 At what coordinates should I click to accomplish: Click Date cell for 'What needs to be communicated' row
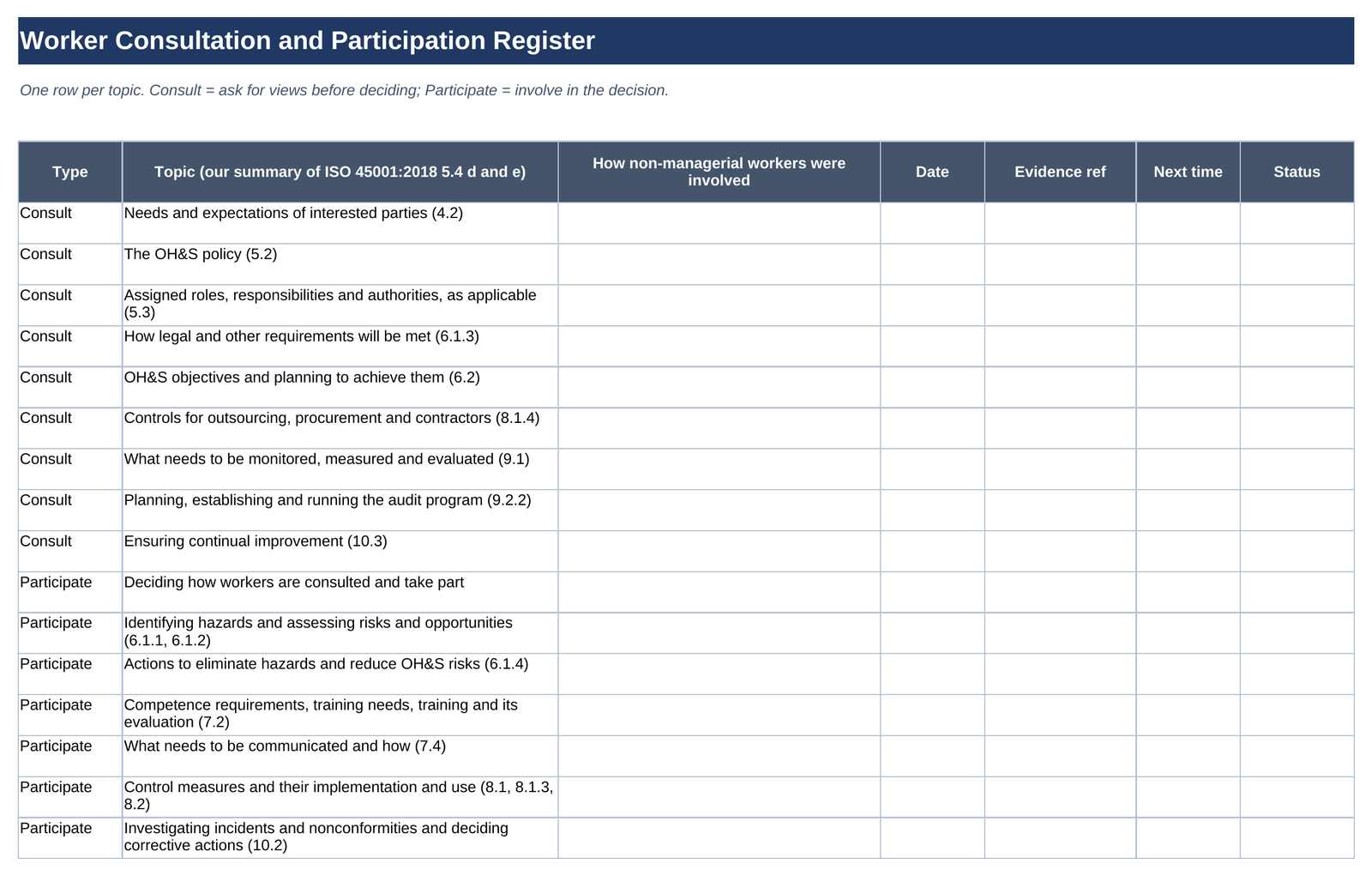tap(932, 756)
